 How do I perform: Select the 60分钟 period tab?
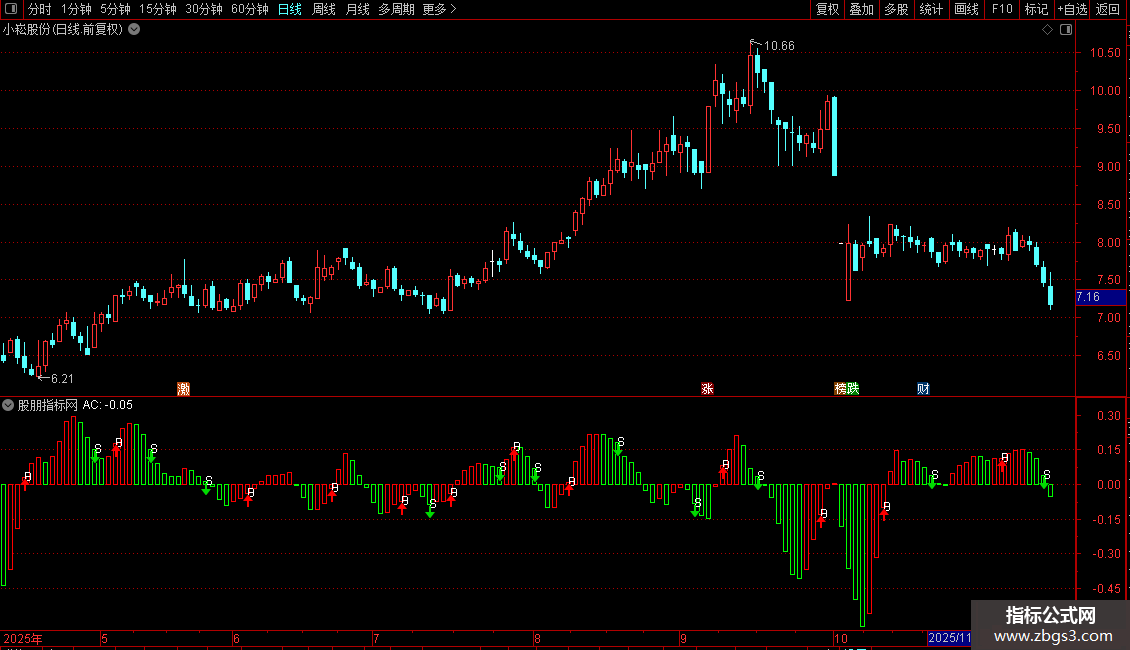(250, 9)
